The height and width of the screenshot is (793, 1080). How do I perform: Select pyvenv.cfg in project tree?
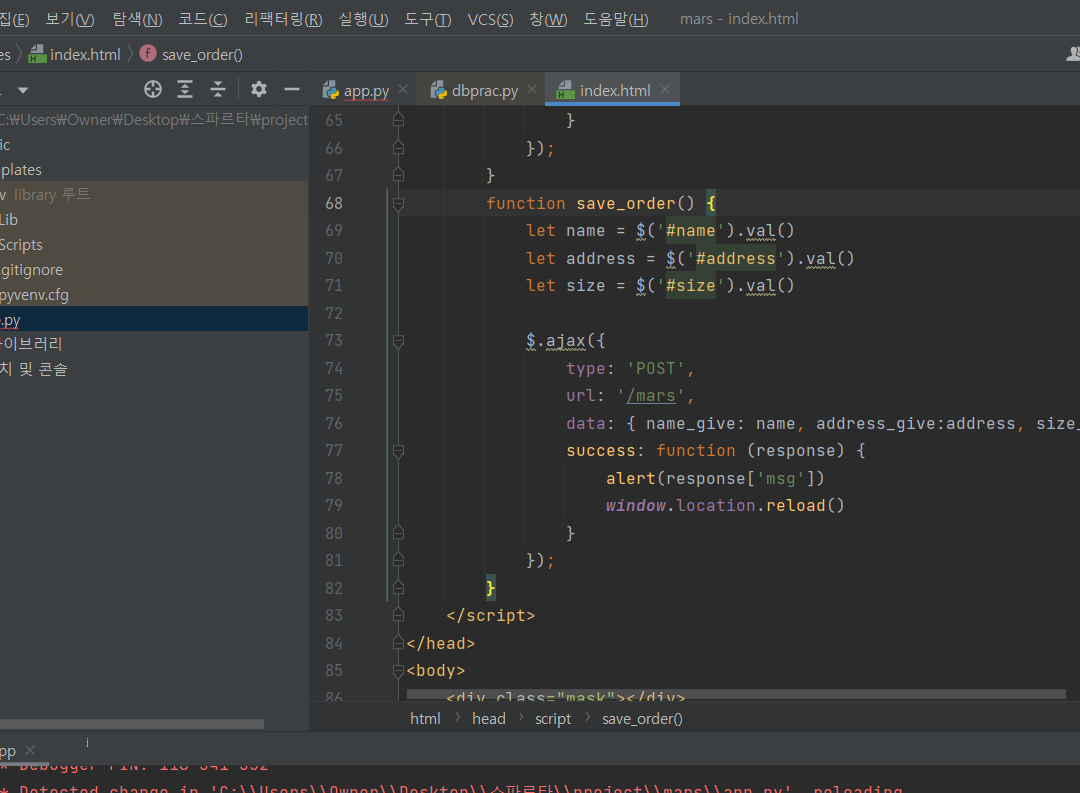pos(154,295)
